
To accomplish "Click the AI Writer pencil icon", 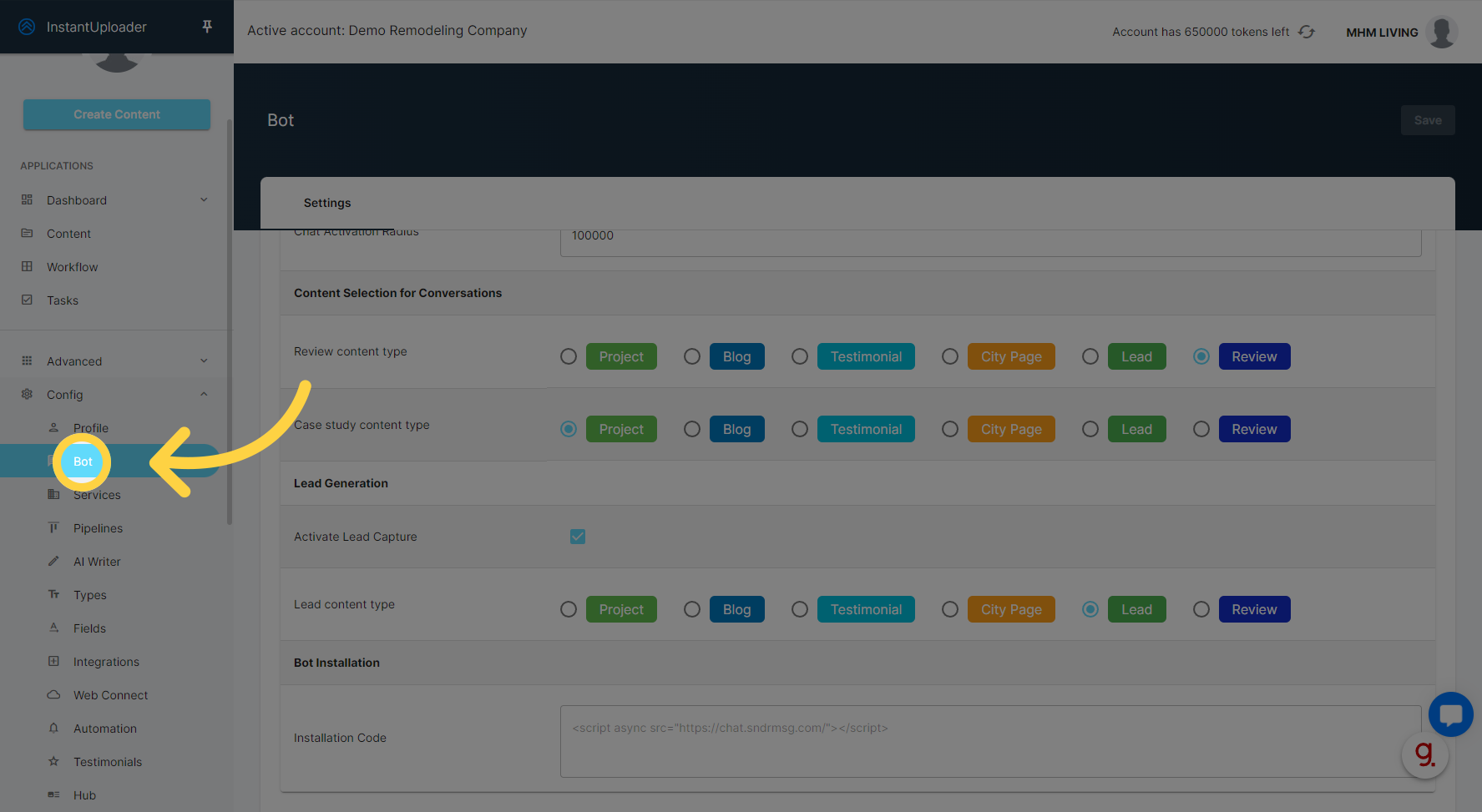I will pyautogui.click(x=53, y=561).
